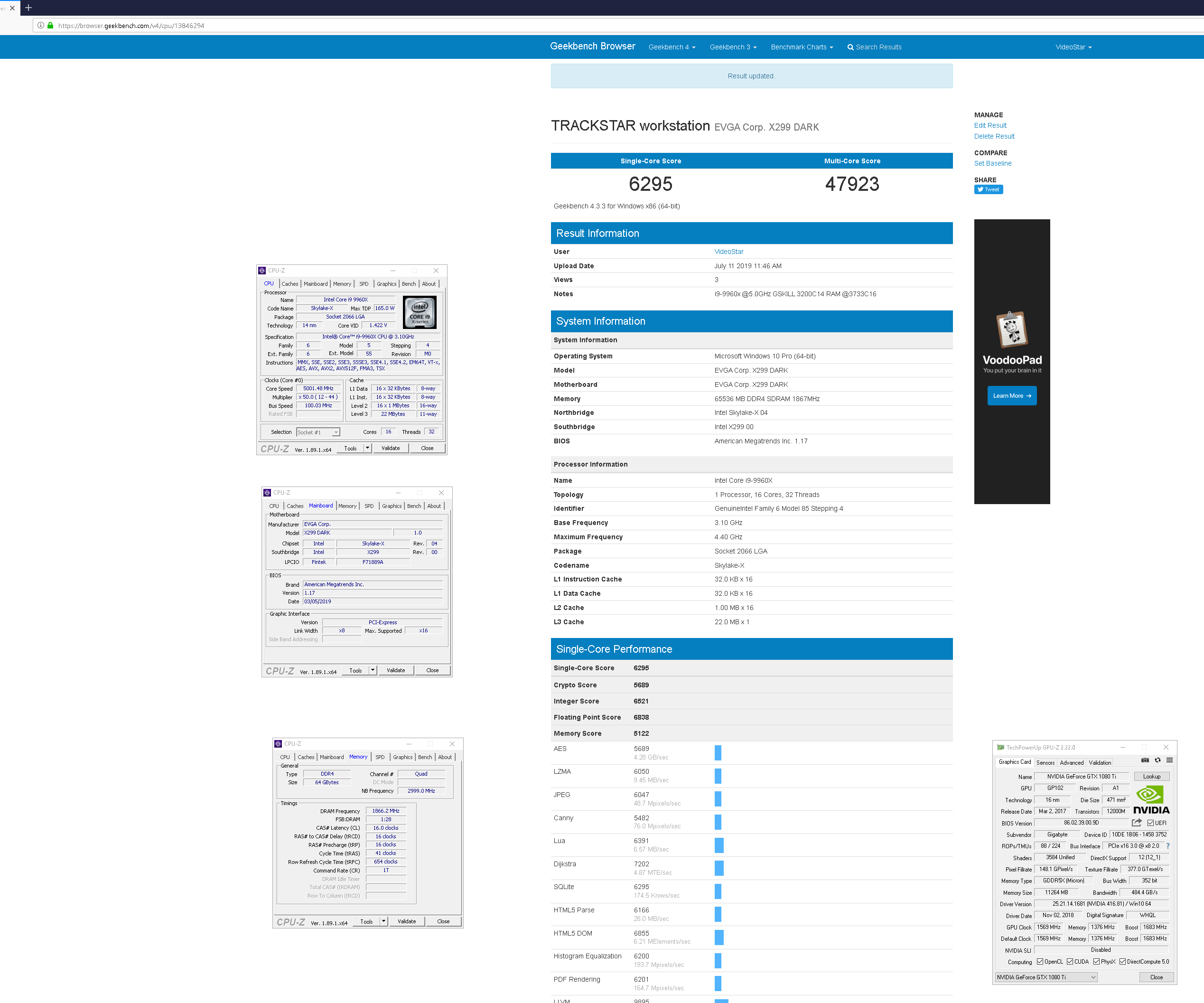This screenshot has width=1204, height=1003.
Task: Click the Delete Result link
Action: click(x=994, y=137)
